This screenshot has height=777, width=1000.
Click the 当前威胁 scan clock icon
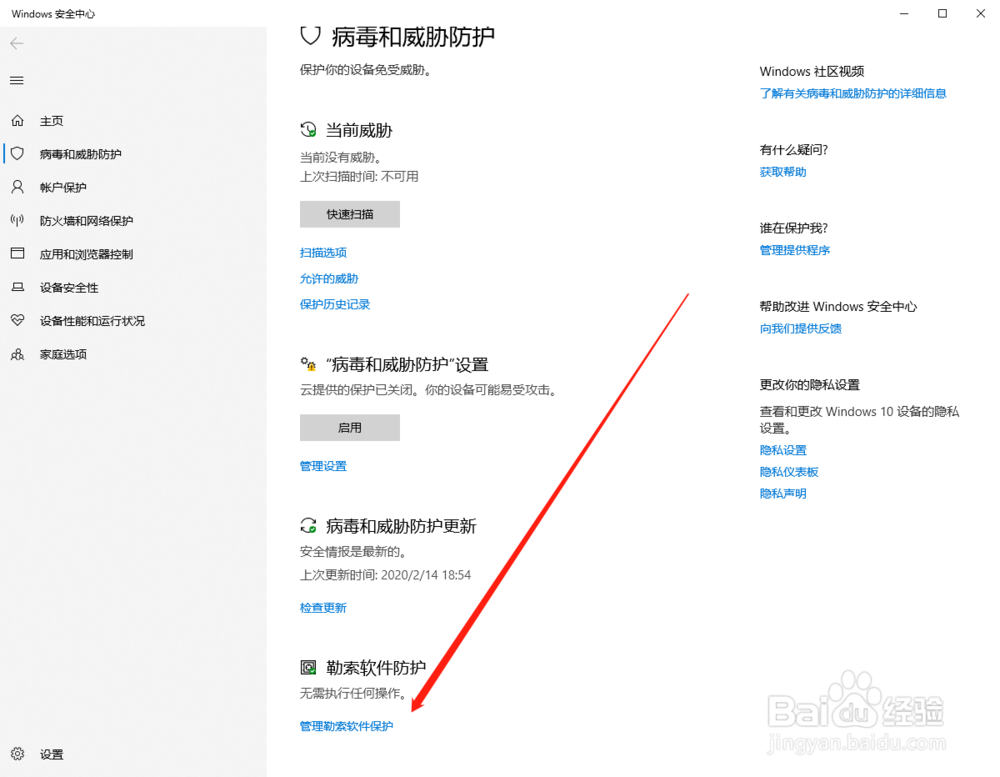(309, 130)
